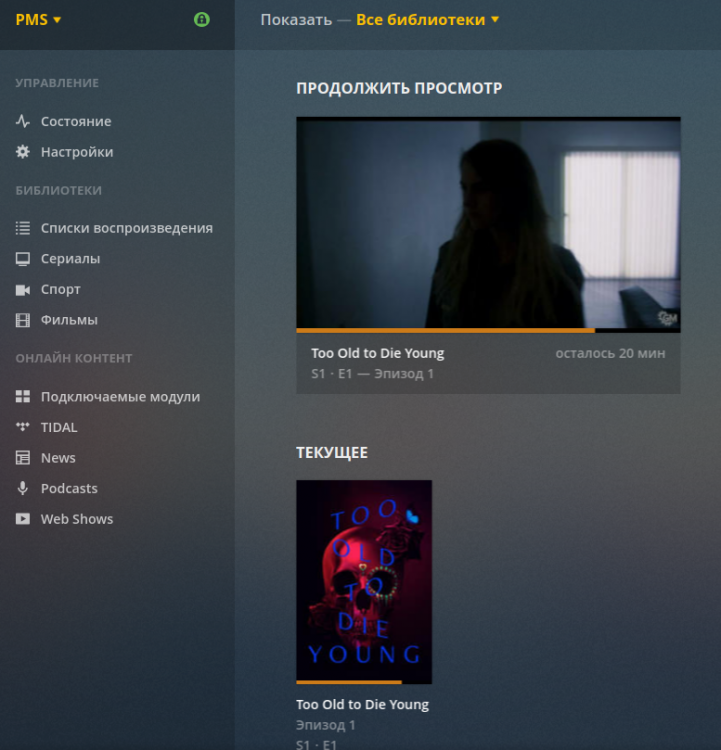
Task: Open the PMS server dropdown
Action: [x=38, y=20]
